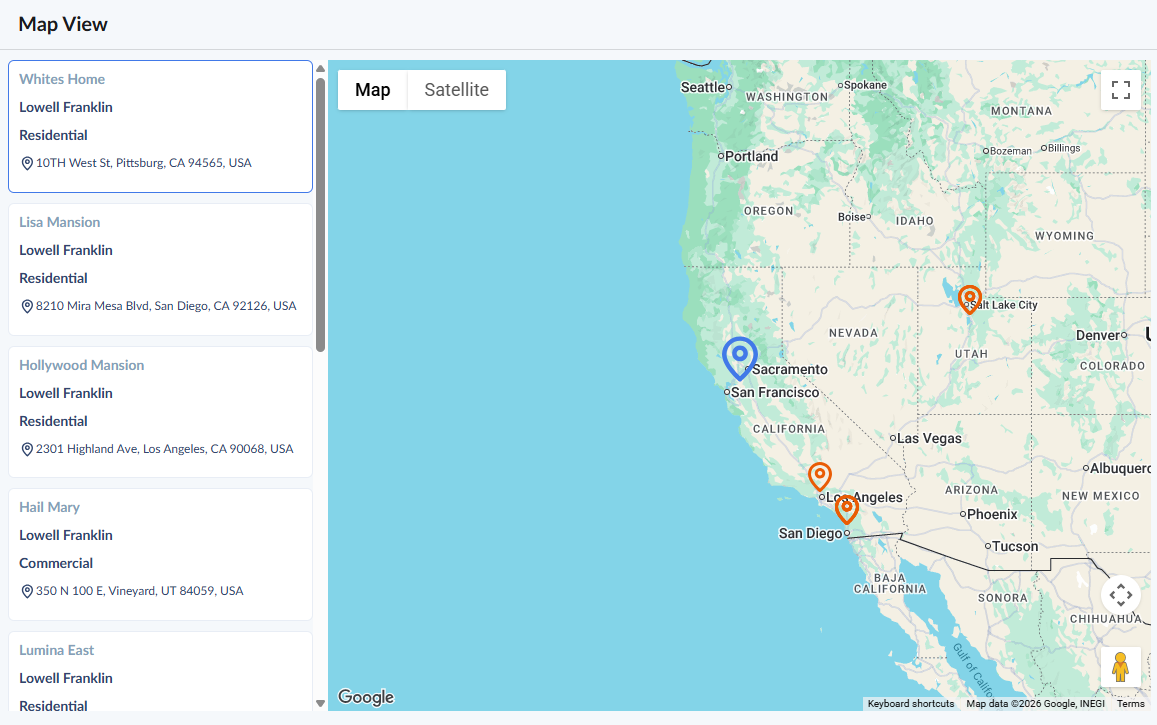Viewport: 1157px width, 725px height.
Task: Click the Spokane label on map
Action: pos(866,85)
